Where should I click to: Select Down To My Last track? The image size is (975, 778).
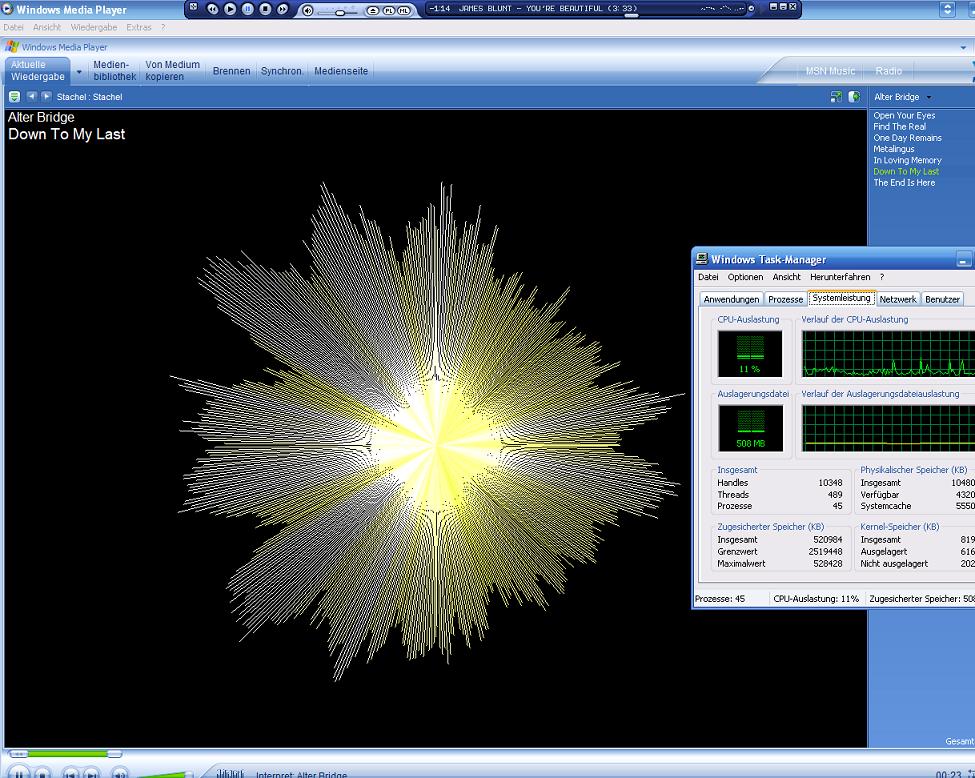click(906, 172)
